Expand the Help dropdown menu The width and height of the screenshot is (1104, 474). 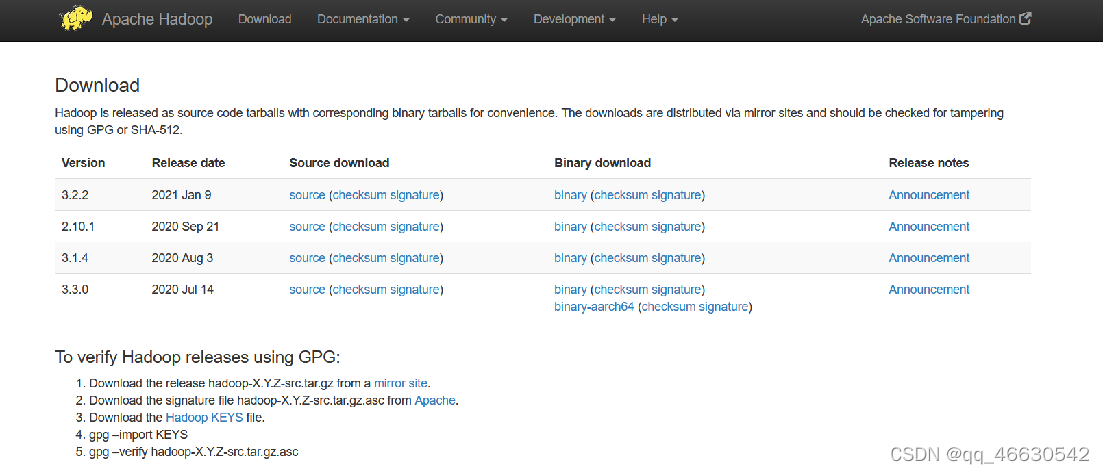(x=660, y=20)
